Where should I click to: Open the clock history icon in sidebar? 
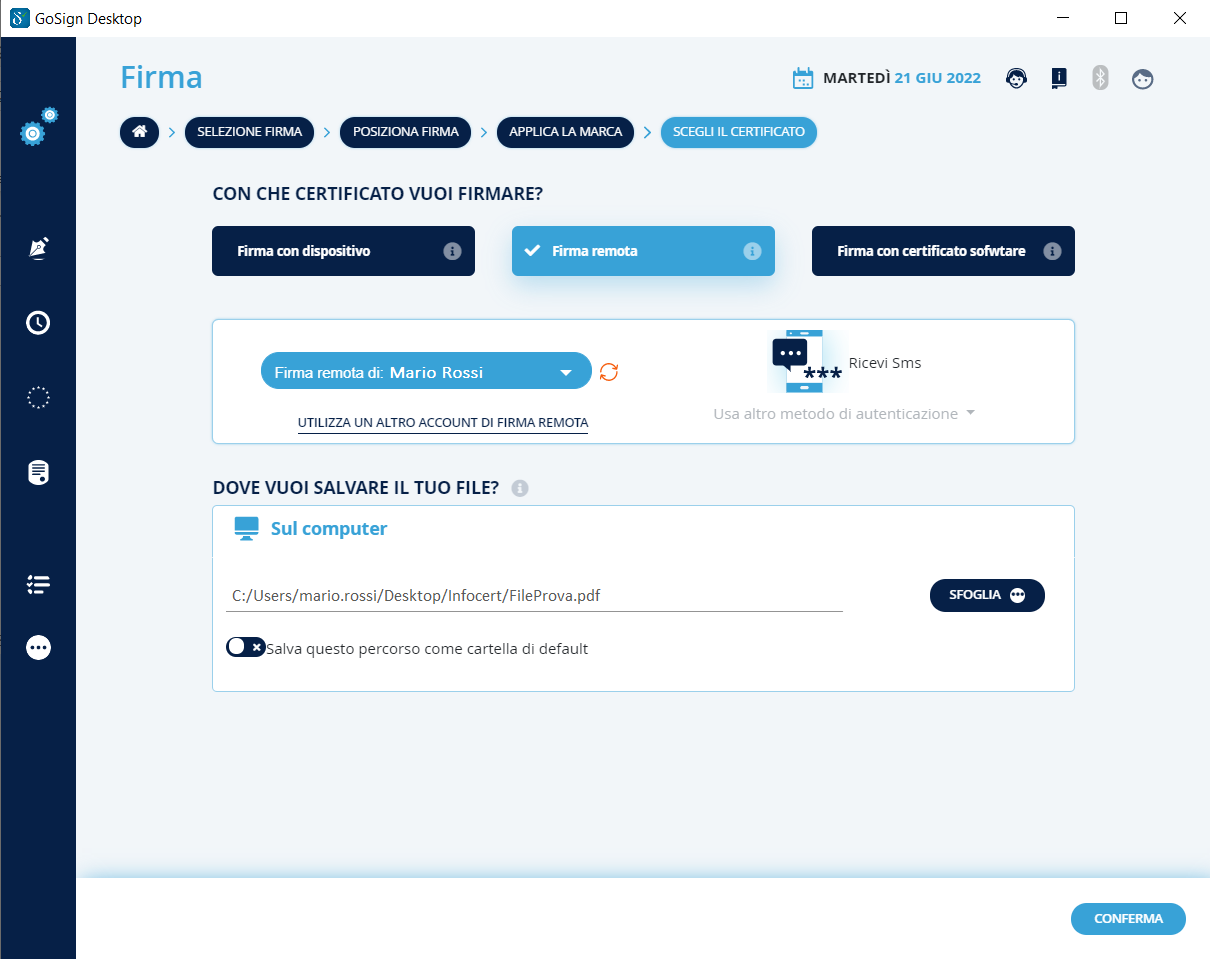click(38, 322)
